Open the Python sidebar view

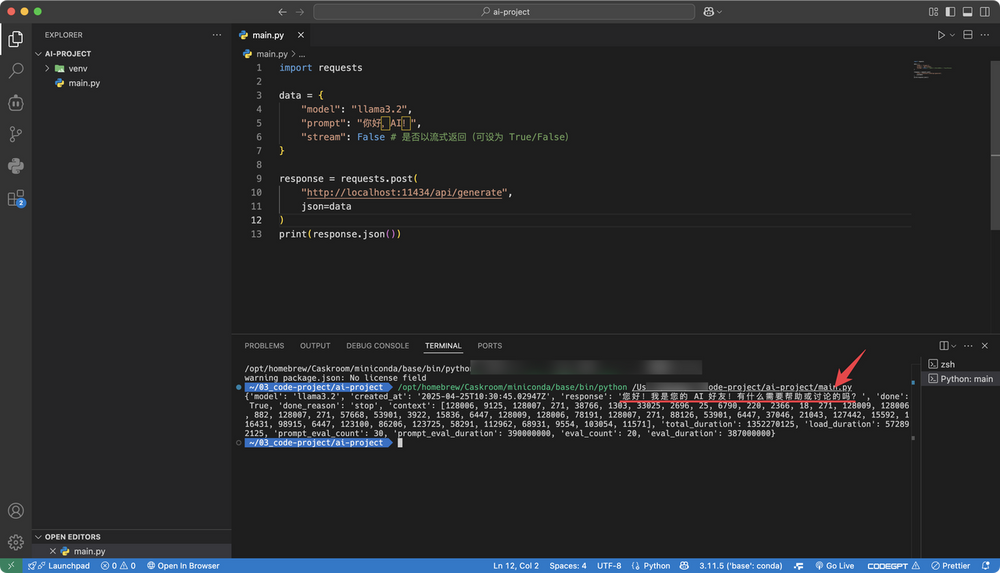click(x=16, y=166)
